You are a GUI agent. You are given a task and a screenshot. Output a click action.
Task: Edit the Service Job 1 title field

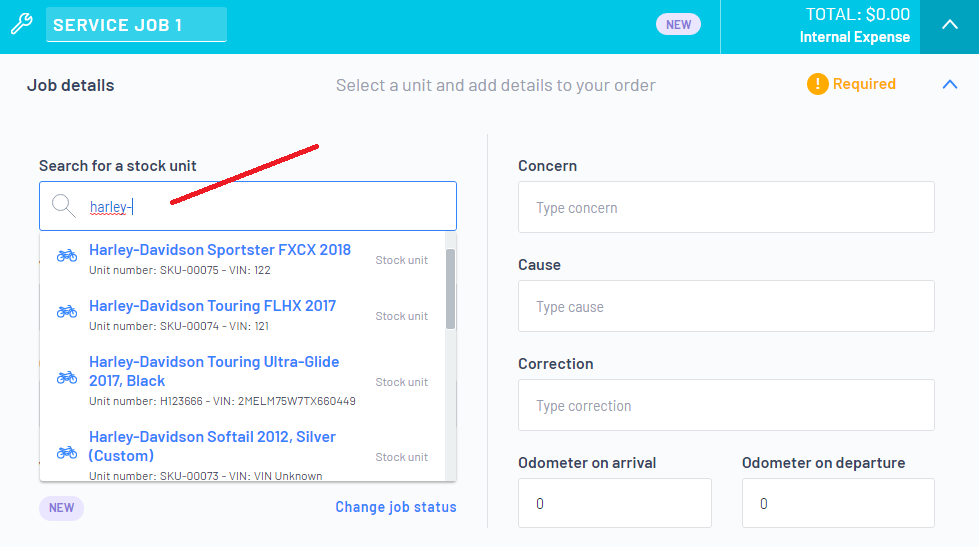pyautogui.click(x=136, y=25)
